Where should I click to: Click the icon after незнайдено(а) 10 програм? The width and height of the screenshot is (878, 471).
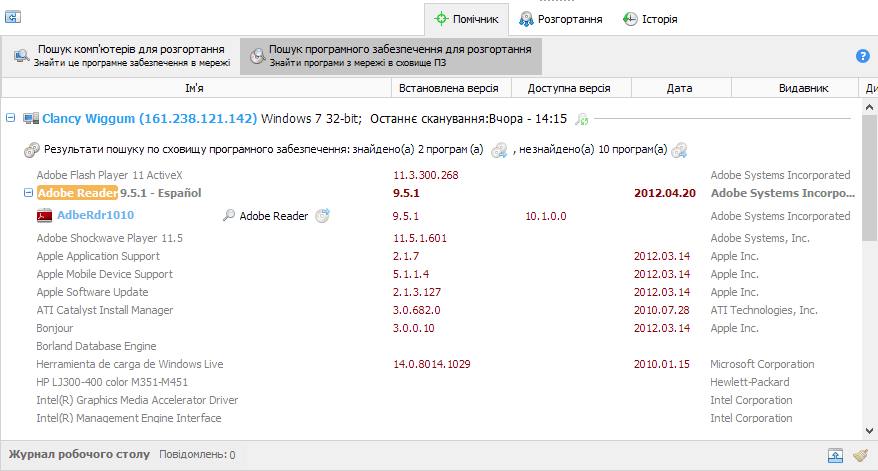tap(679, 150)
